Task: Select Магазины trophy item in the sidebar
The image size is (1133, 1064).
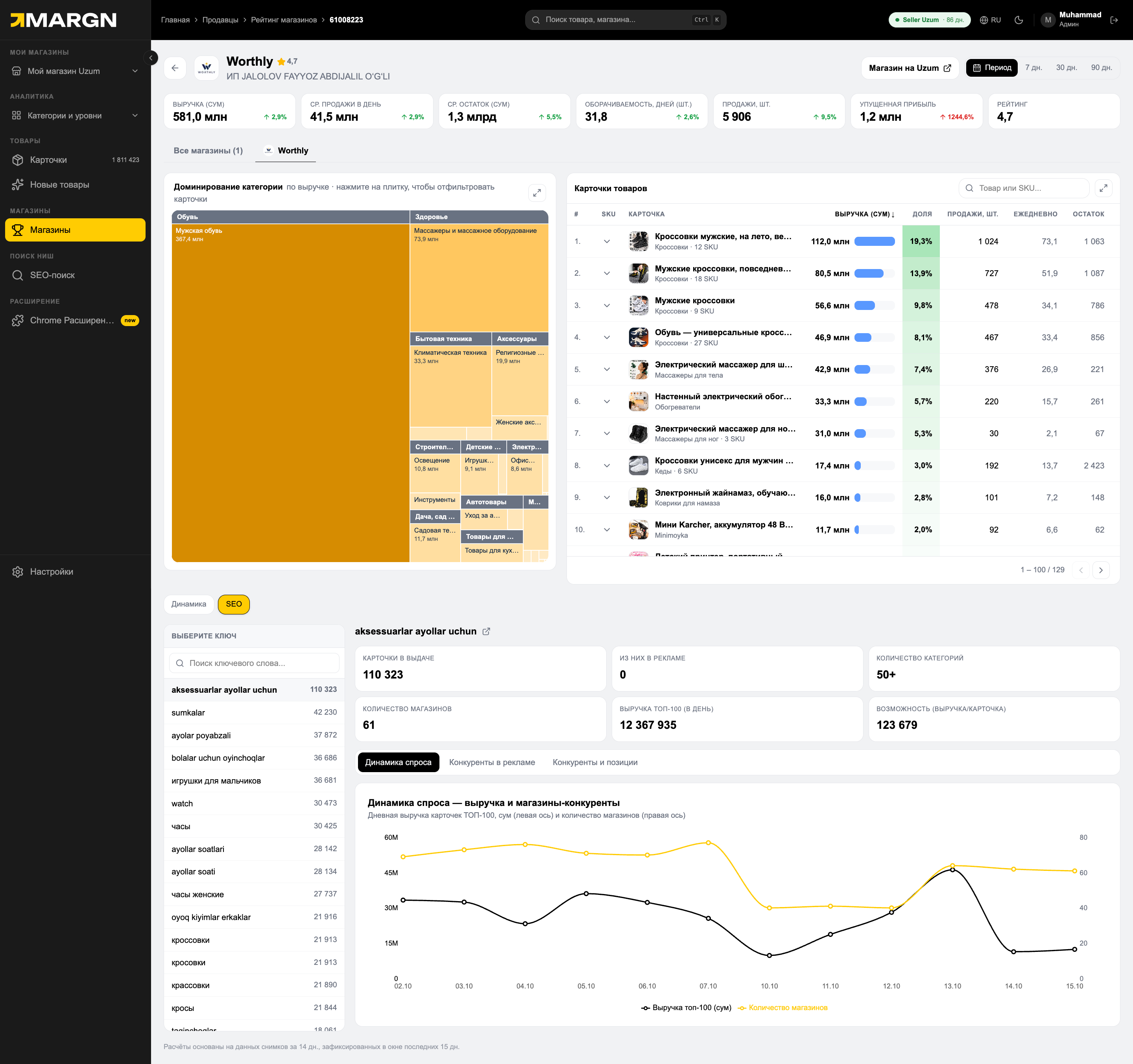Action: (x=75, y=230)
